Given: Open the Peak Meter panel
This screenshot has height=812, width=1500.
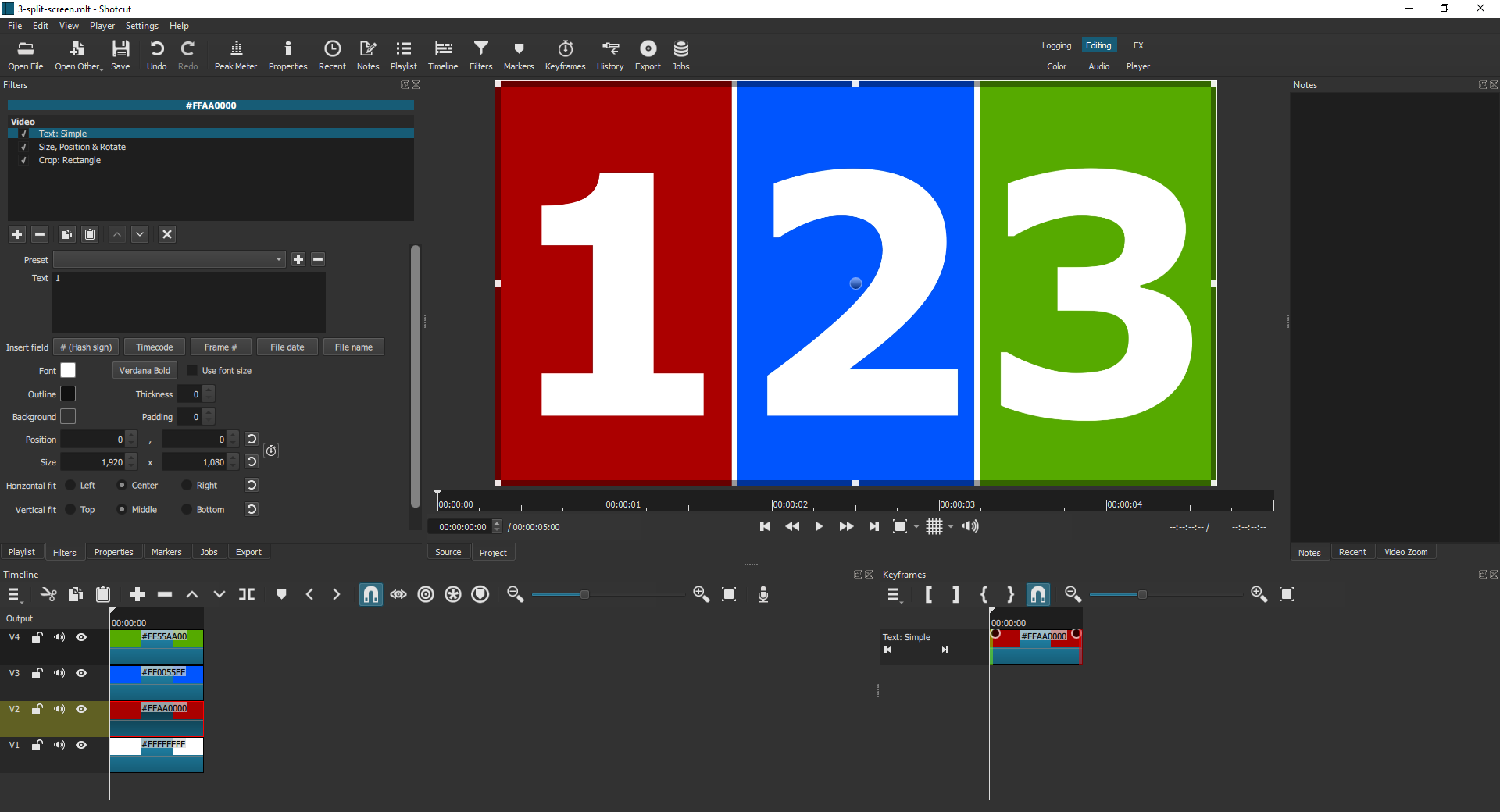Looking at the screenshot, I should [236, 55].
